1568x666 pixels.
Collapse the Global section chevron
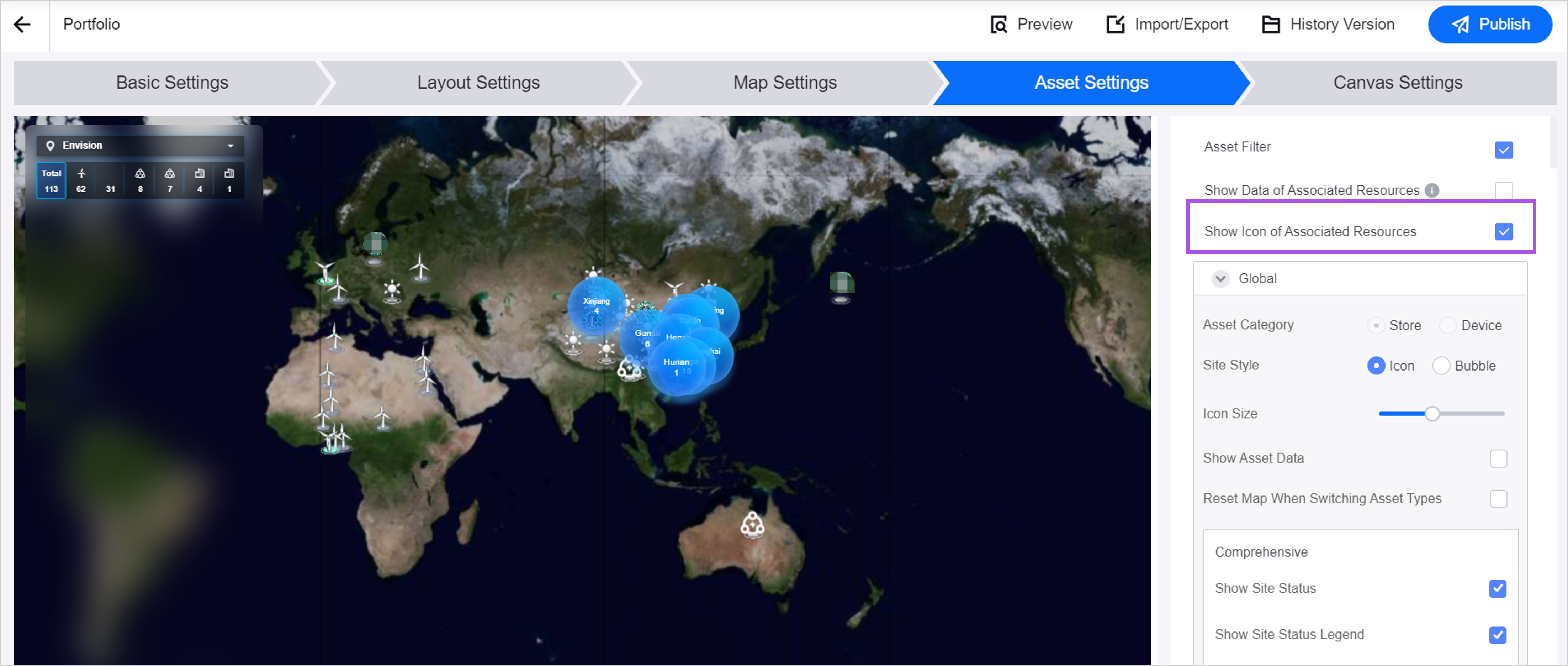coord(1220,278)
